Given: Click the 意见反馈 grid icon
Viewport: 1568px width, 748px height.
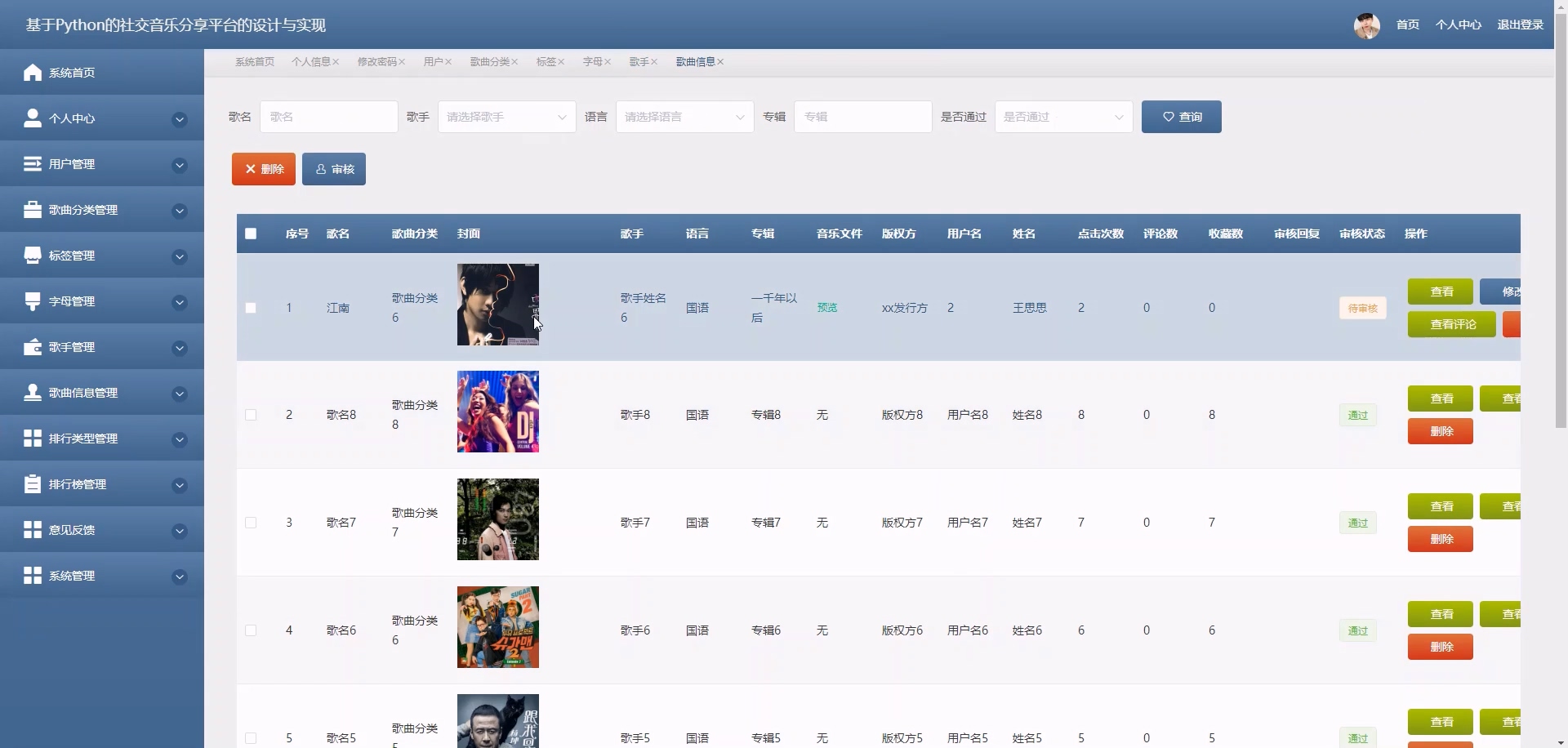Looking at the screenshot, I should point(33,530).
